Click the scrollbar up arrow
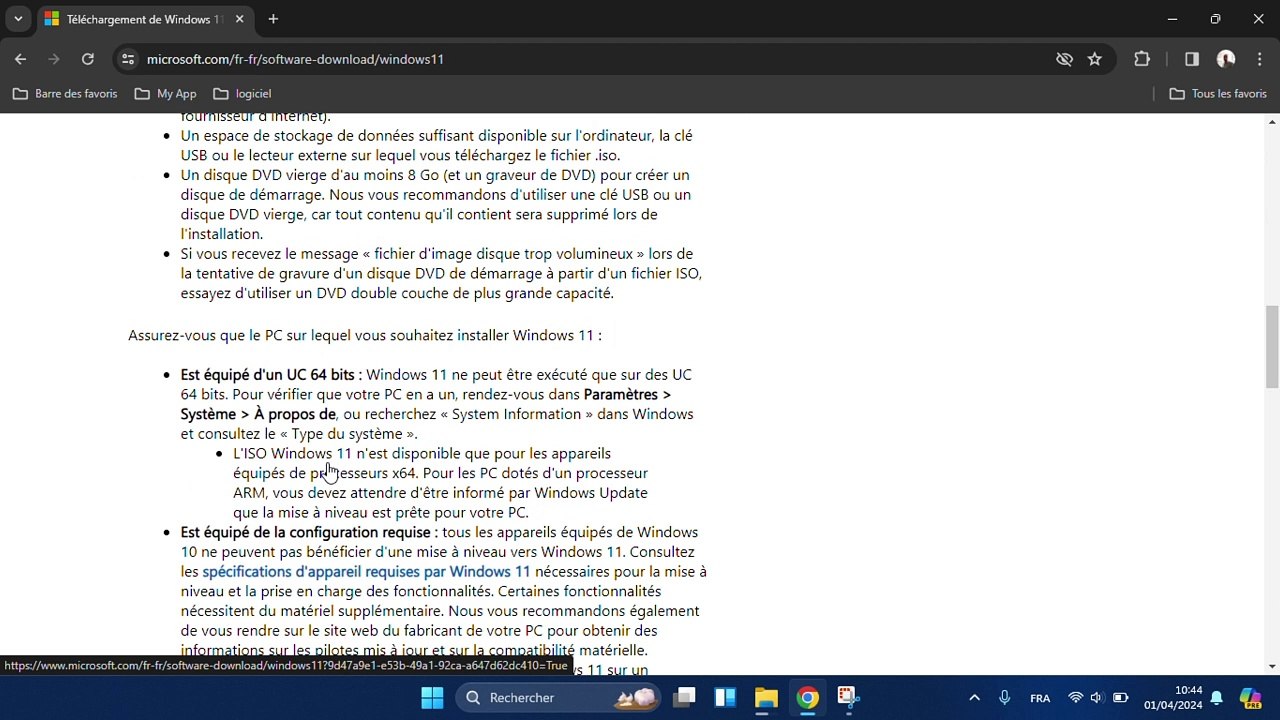 [x=1272, y=120]
